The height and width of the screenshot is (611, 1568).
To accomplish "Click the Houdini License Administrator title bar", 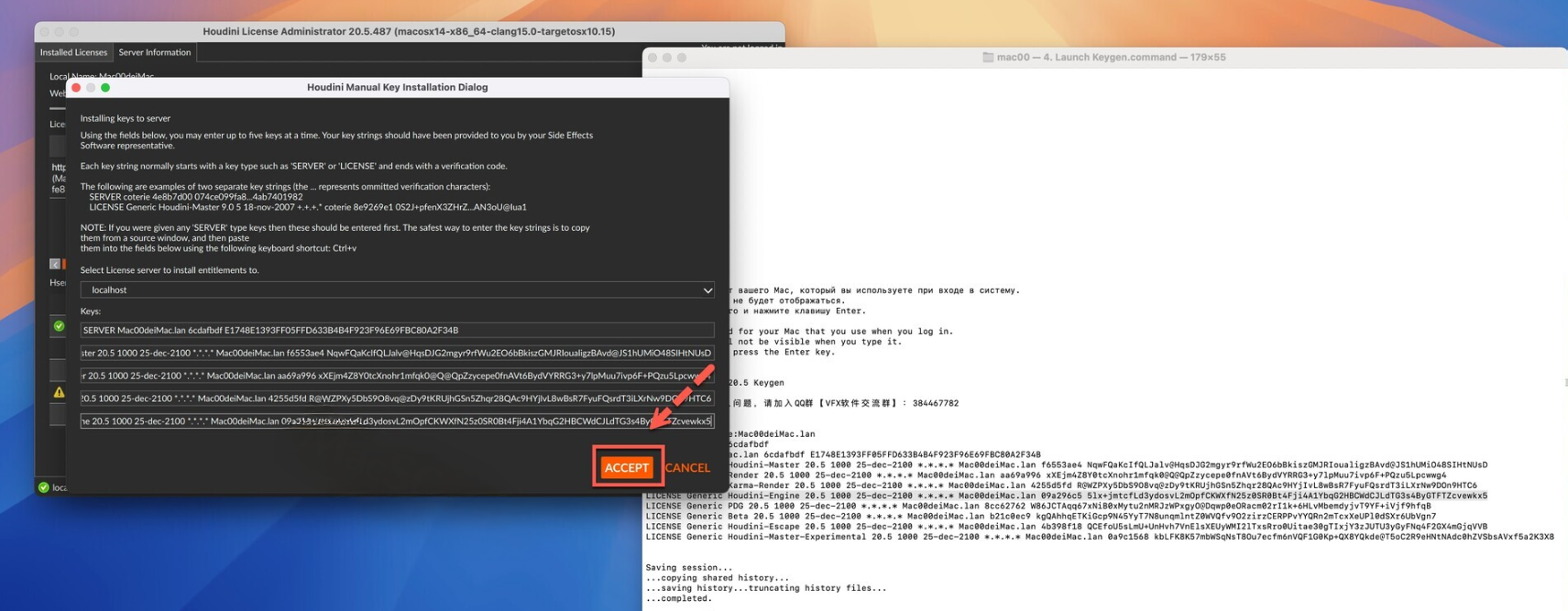I will [x=409, y=31].
